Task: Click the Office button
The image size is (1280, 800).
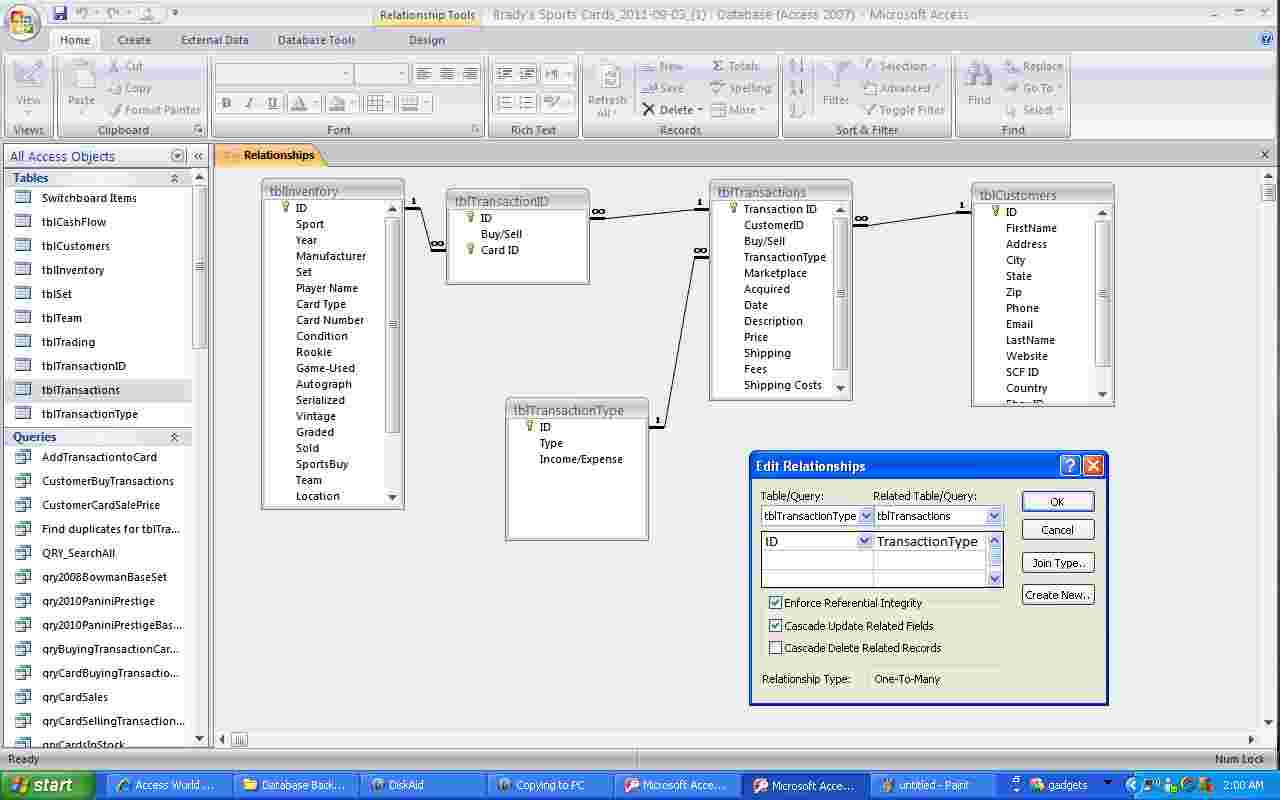Action: 22,21
